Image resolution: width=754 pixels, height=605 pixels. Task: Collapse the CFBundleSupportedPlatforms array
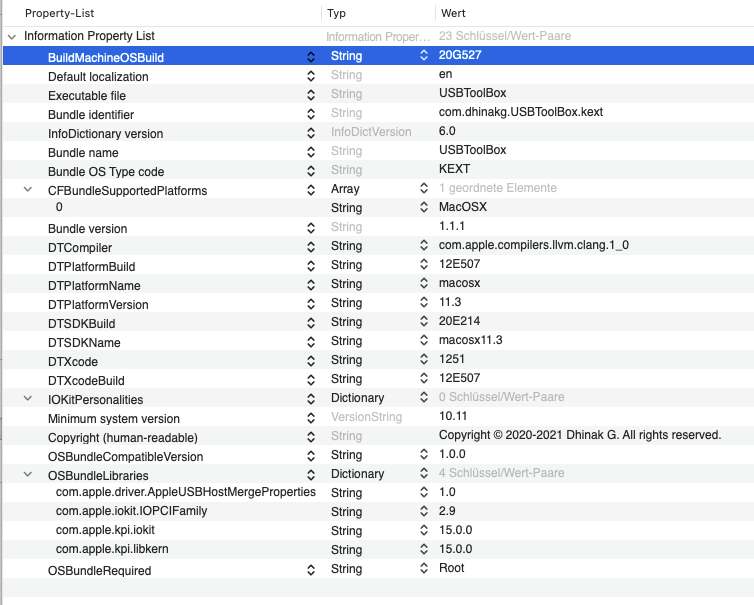click(28, 189)
